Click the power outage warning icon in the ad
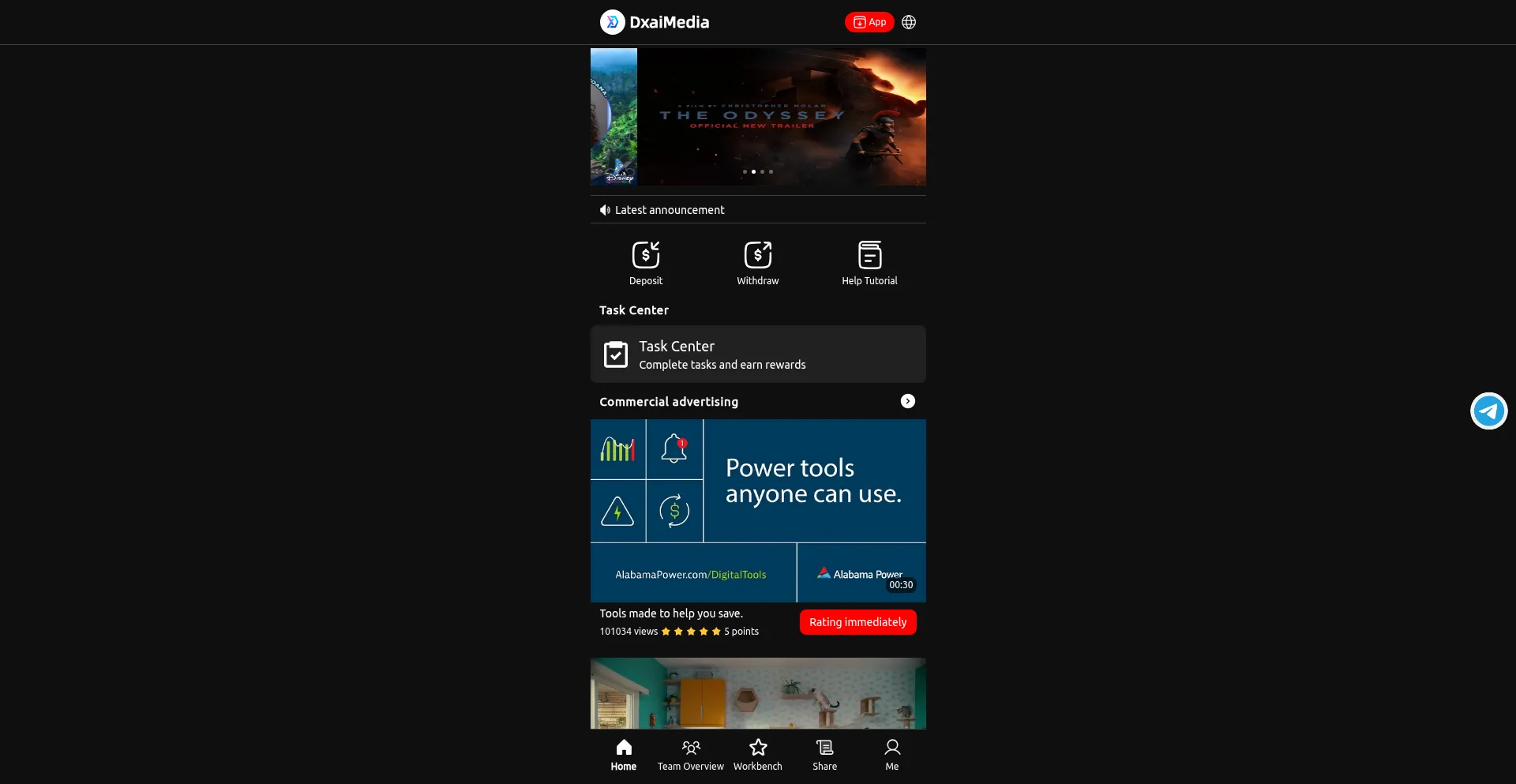 [617, 511]
